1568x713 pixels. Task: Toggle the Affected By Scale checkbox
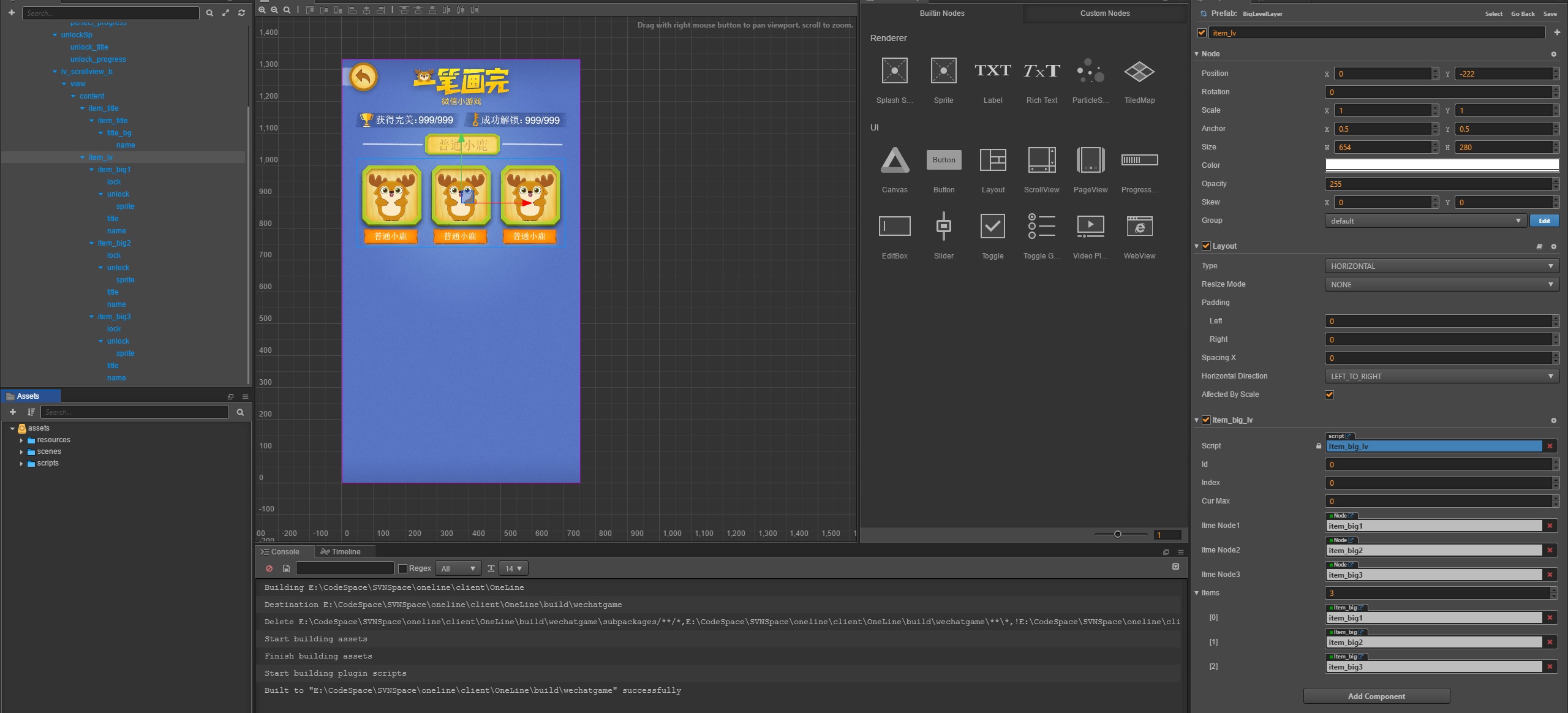(1329, 394)
